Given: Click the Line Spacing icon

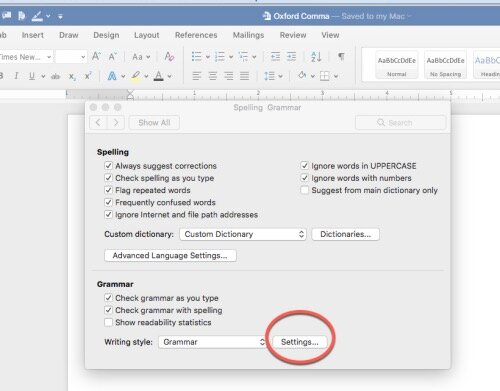Looking at the screenshot, I should 269,76.
